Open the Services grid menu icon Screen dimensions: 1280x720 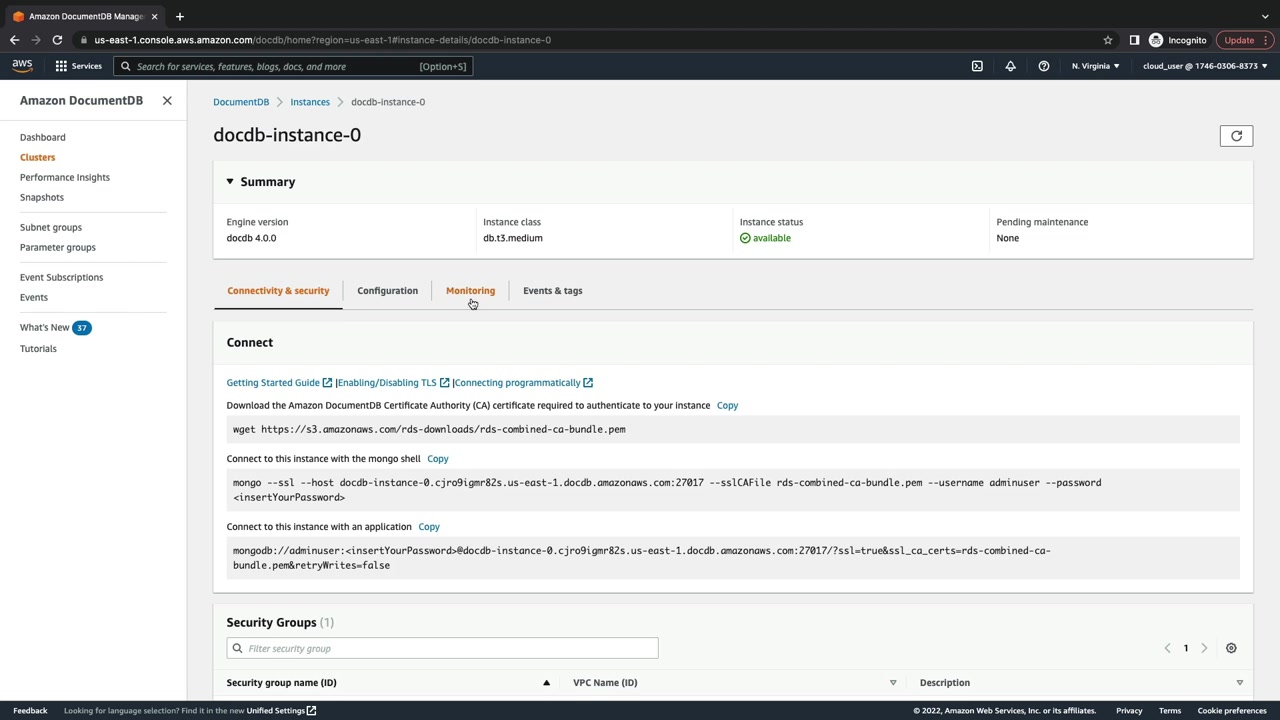tap(61, 66)
